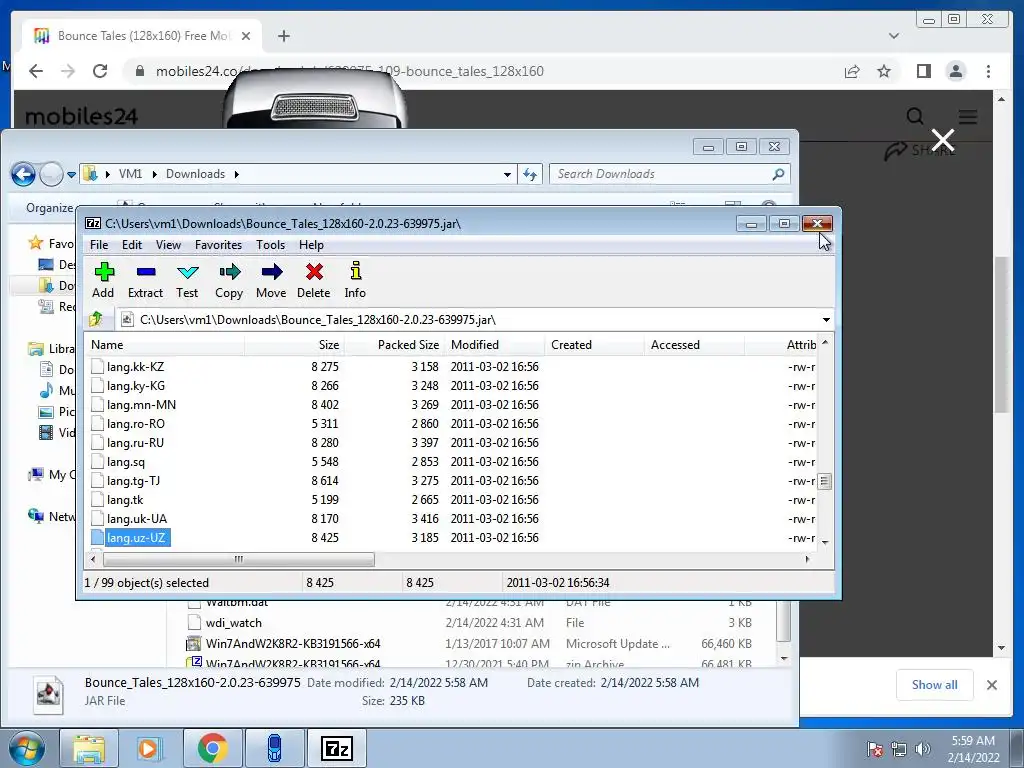
Task: Expand the 7-Zip address path dropdown
Action: coord(826,320)
